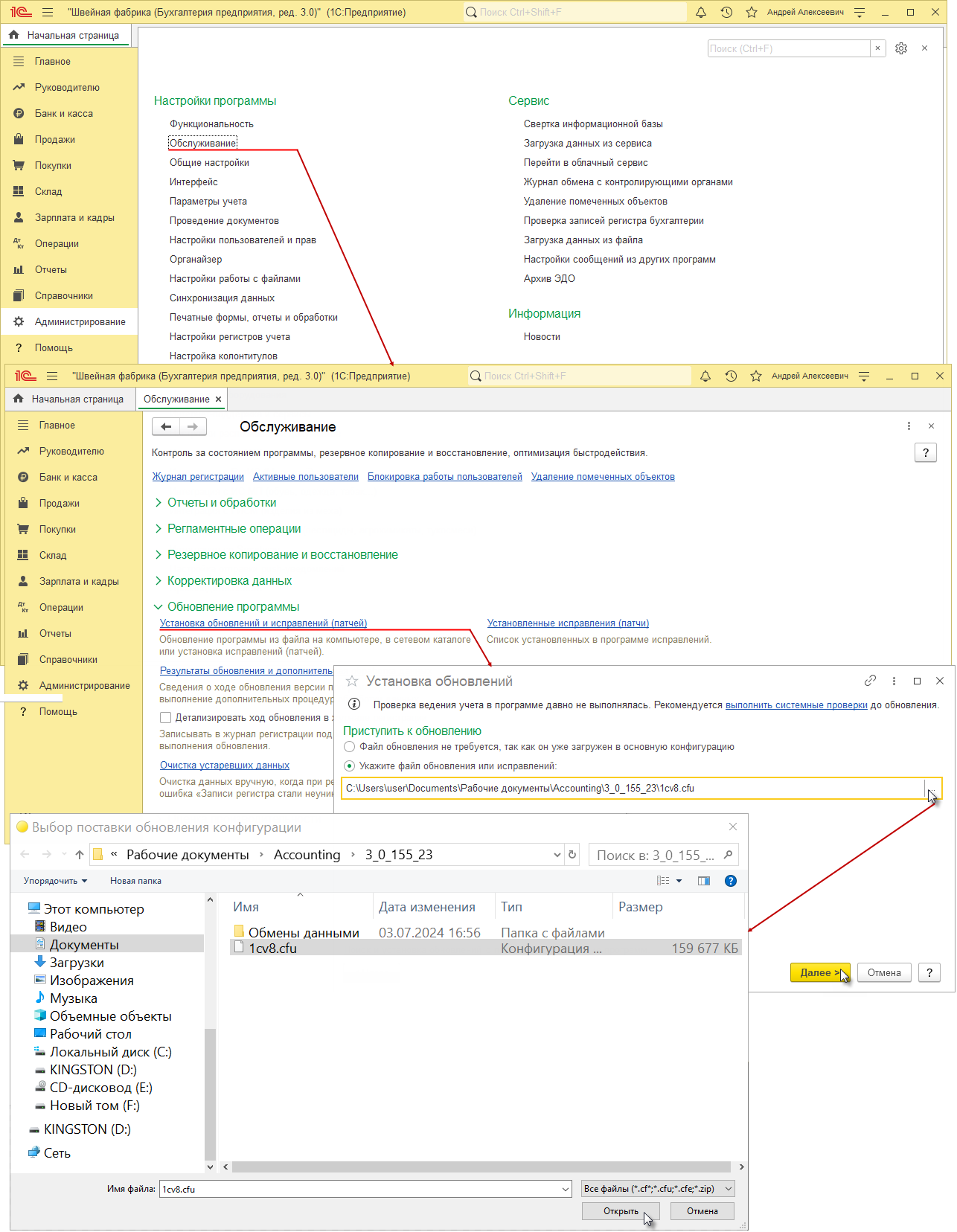957x1232 pixels.
Task: Toggle preview pane icon in file dialog
Action: [x=704, y=881]
